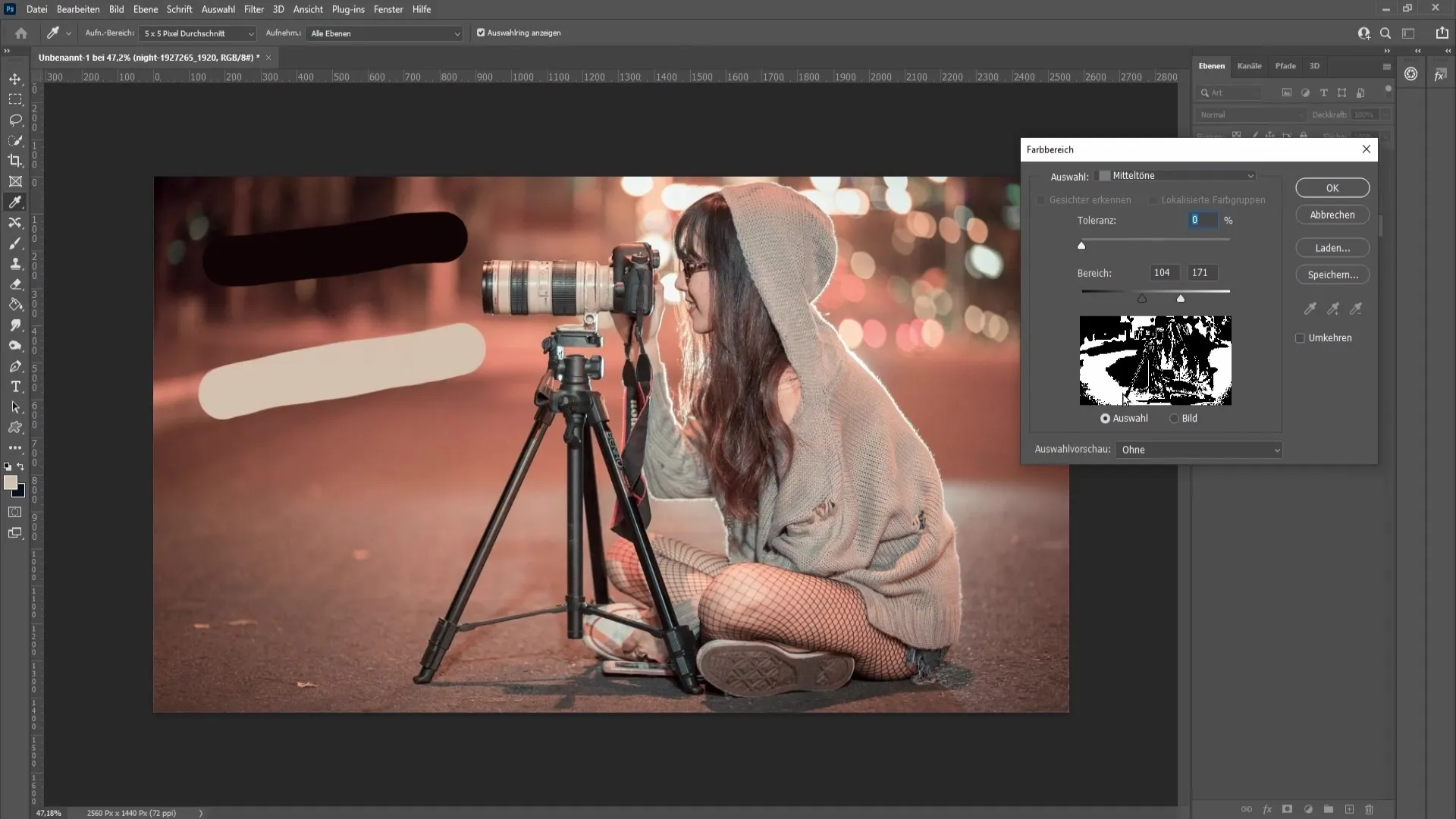Open the Filter menu

(x=254, y=9)
